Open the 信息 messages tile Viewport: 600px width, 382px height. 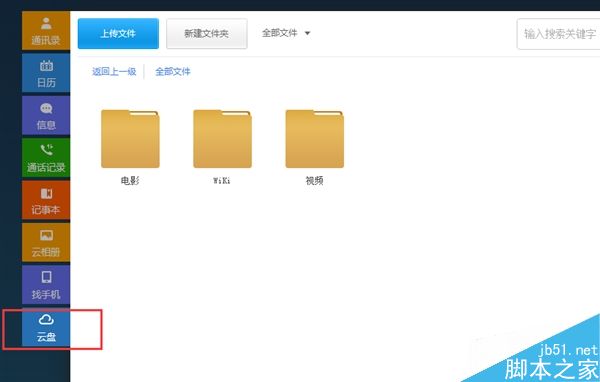point(46,115)
